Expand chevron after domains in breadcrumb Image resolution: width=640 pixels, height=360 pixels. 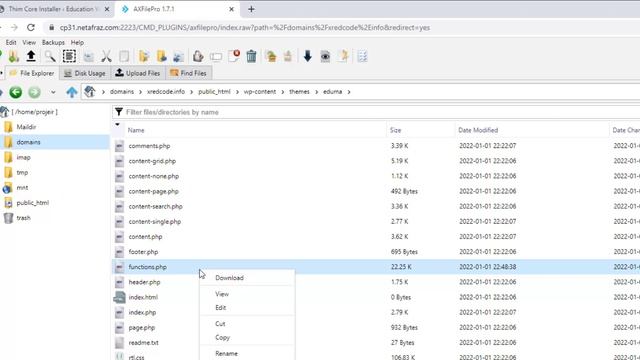click(x=140, y=92)
